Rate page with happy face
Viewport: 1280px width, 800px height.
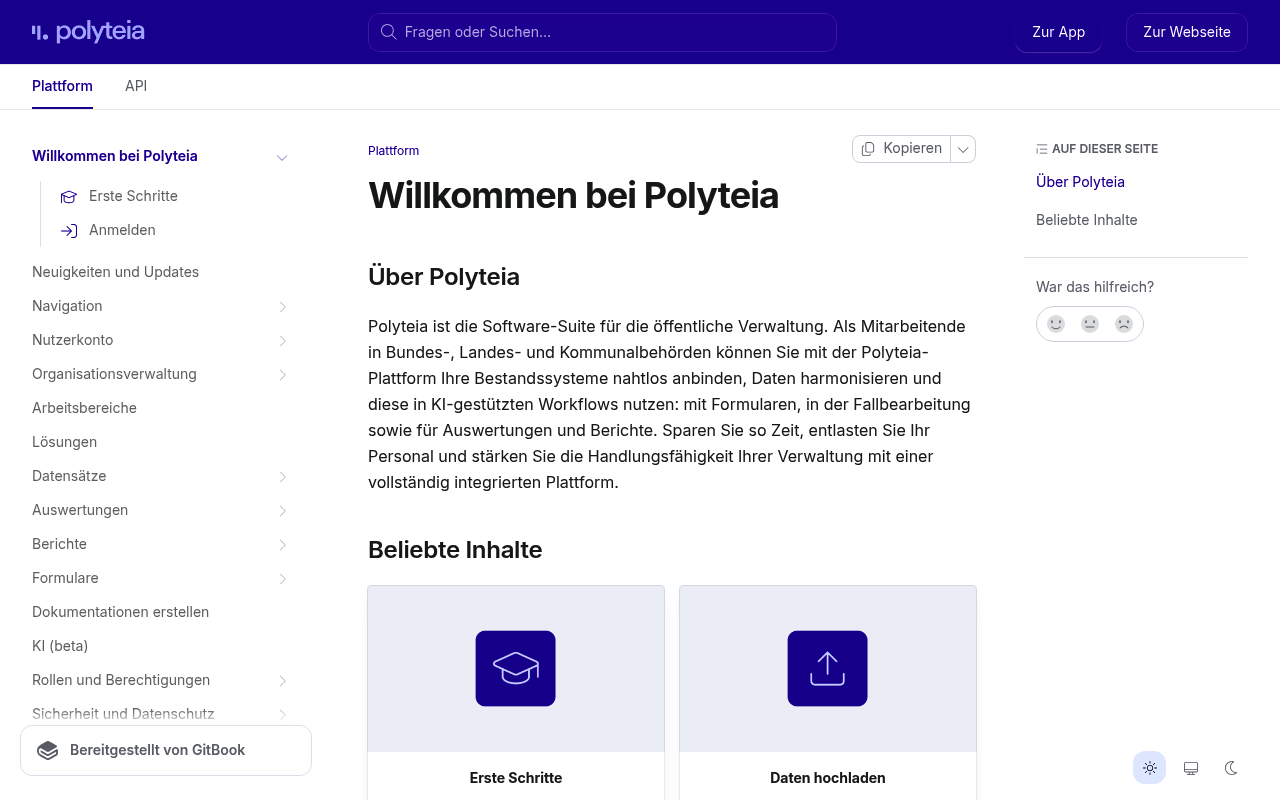tap(1056, 324)
